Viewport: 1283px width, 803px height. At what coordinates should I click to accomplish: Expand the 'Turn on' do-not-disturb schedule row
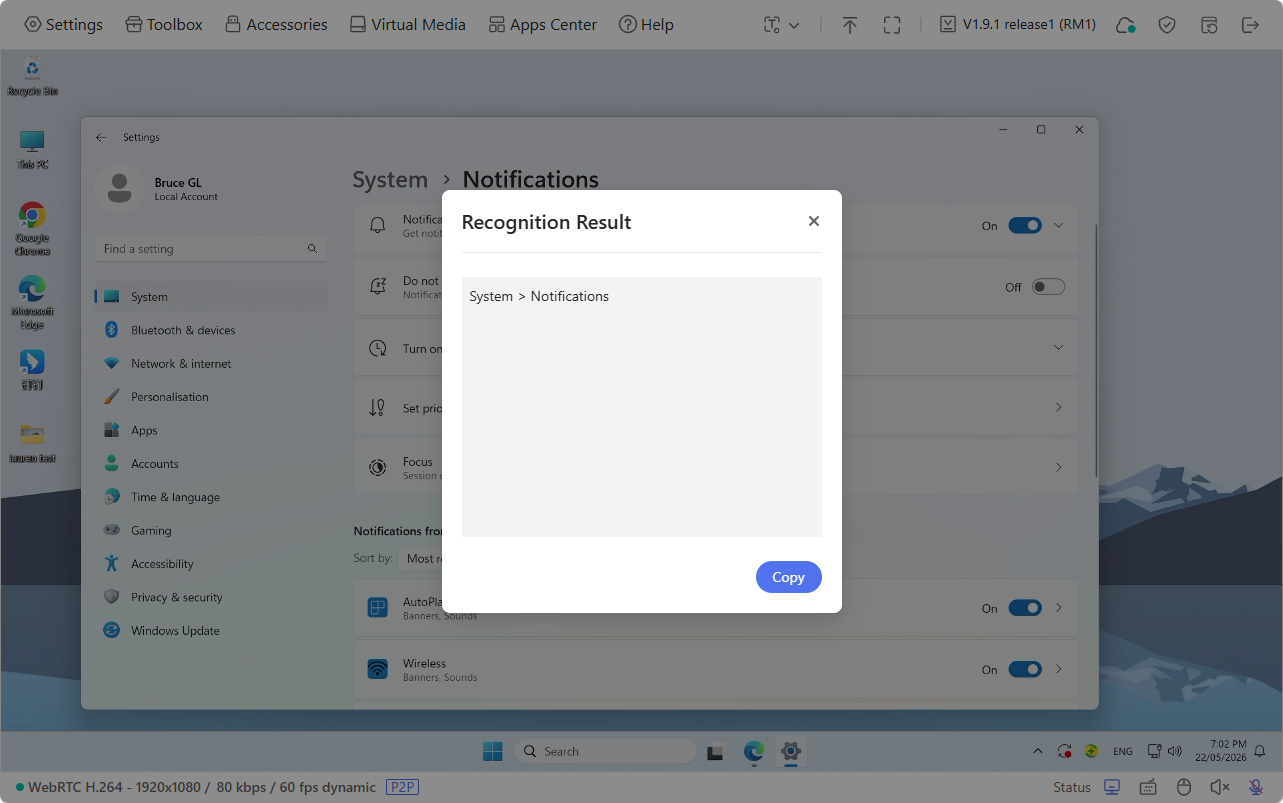[1059, 347]
